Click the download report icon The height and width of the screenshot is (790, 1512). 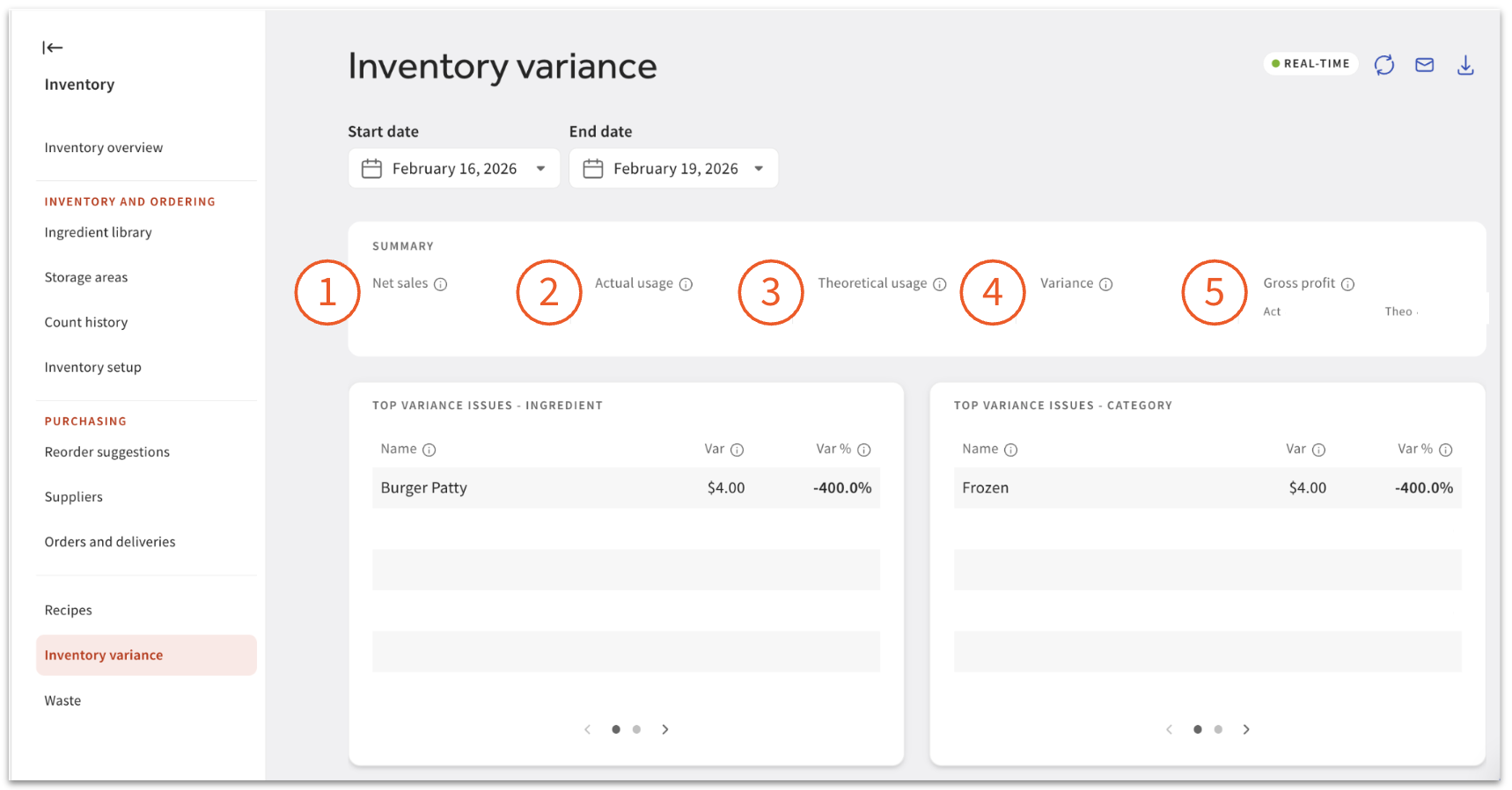coord(1464,64)
